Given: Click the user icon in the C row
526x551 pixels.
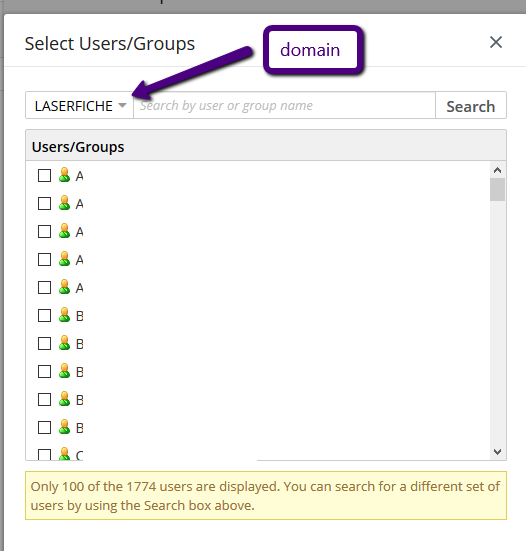Looking at the screenshot, I should 64,453.
